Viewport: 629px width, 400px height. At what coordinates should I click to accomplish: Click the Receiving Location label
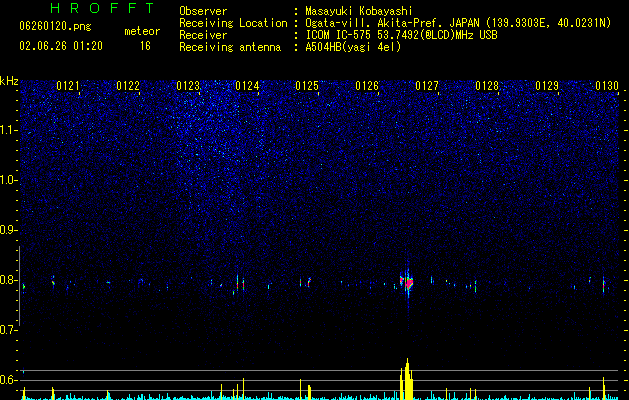coord(233,23)
